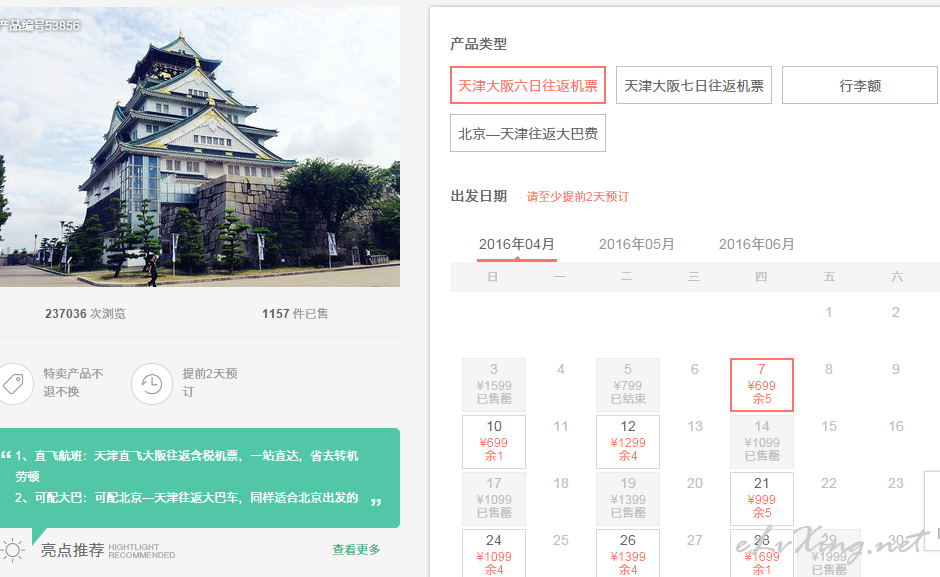Click calendar date 1
This screenshot has width=940, height=577.
tap(828, 312)
